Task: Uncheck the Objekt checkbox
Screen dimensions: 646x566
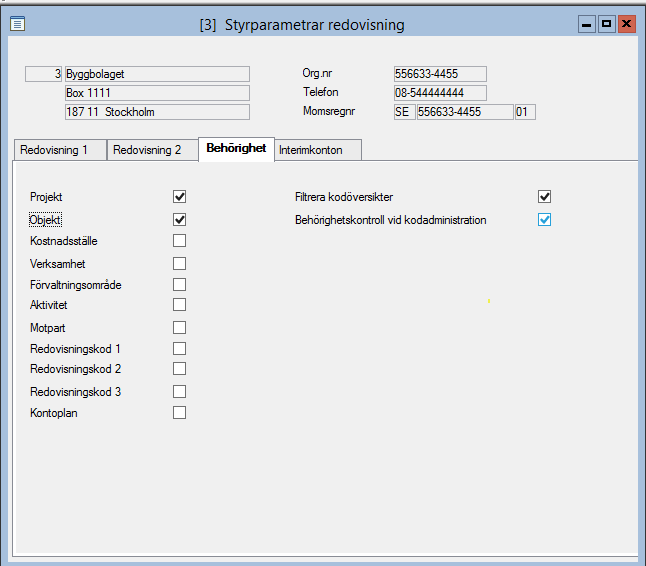Action: (x=179, y=220)
